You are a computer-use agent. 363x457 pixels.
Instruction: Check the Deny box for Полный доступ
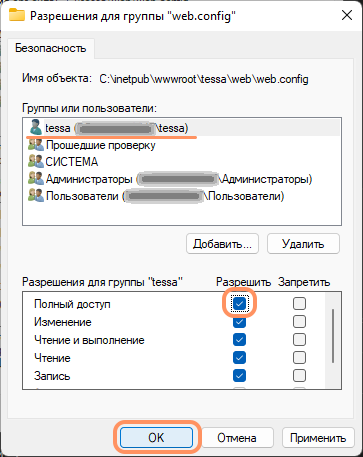[299, 303]
